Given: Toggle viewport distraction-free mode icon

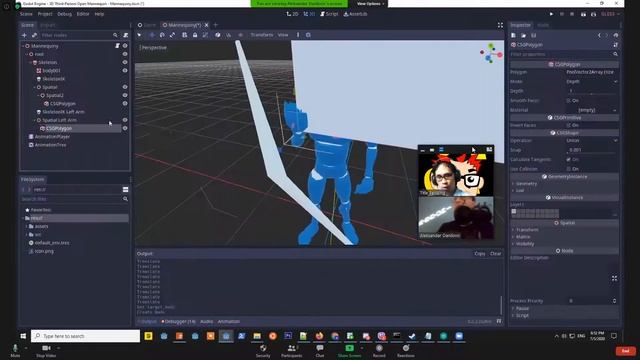Looking at the screenshot, I should coord(500,25).
